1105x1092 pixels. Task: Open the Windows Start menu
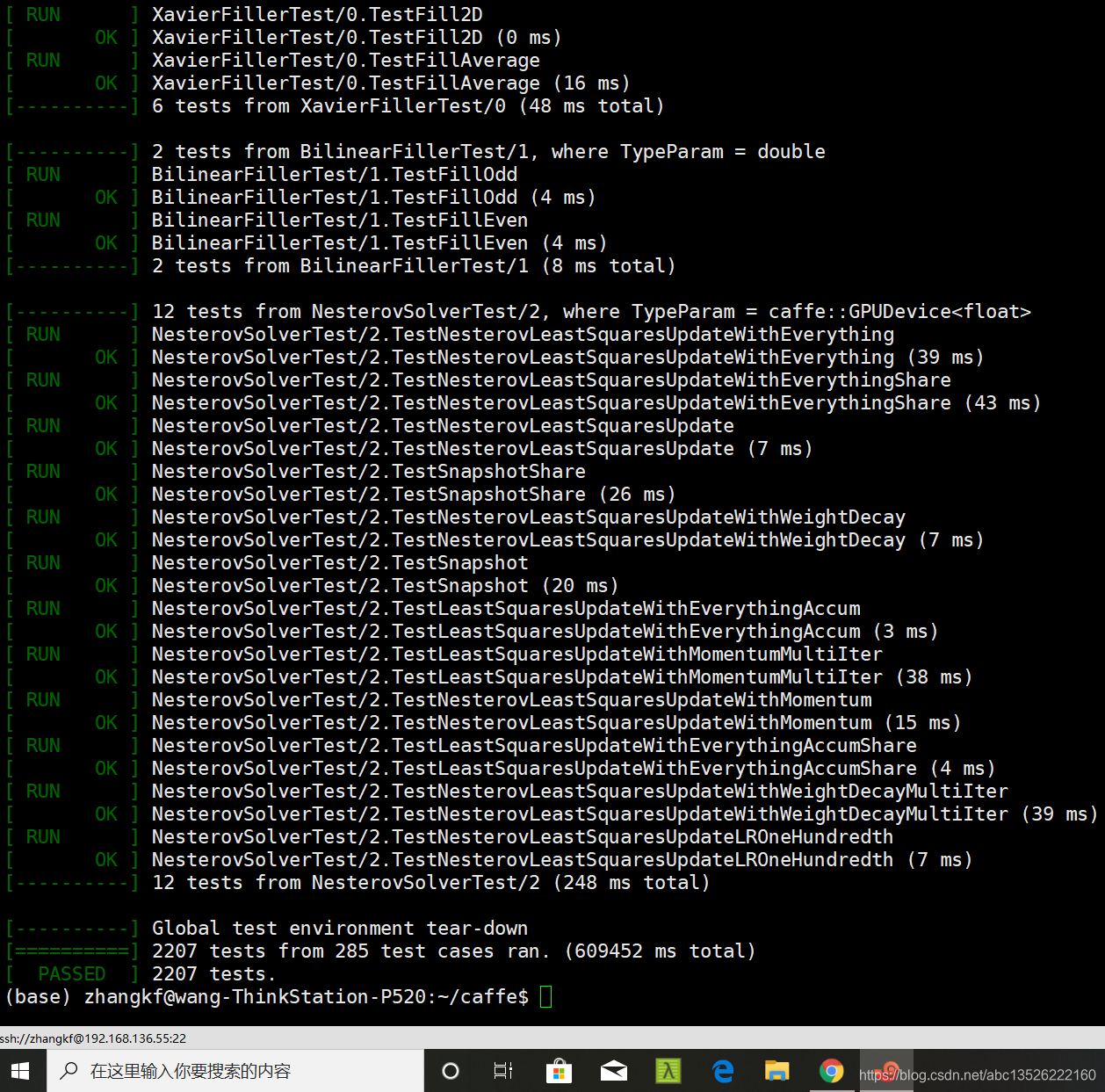[x=20, y=1071]
